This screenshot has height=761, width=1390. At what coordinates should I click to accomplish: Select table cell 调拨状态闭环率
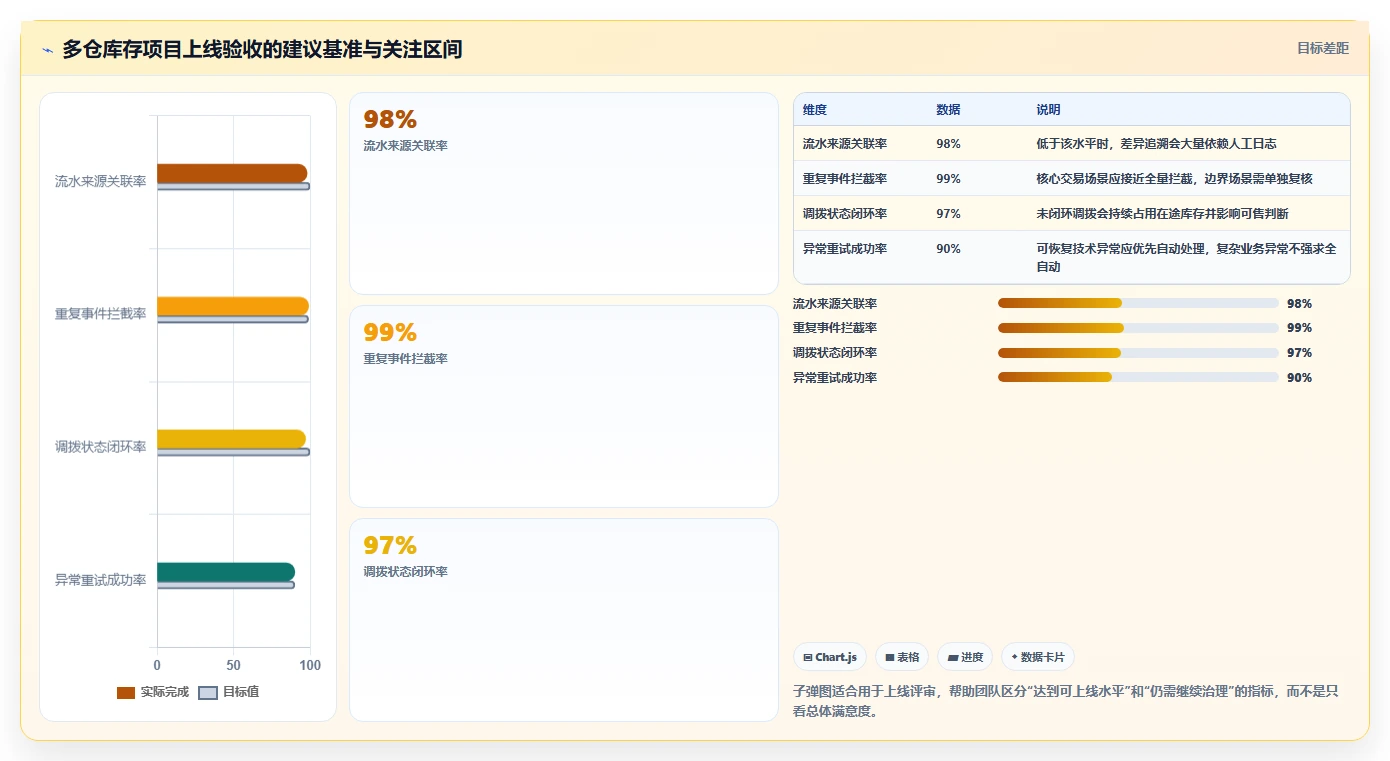tap(845, 214)
